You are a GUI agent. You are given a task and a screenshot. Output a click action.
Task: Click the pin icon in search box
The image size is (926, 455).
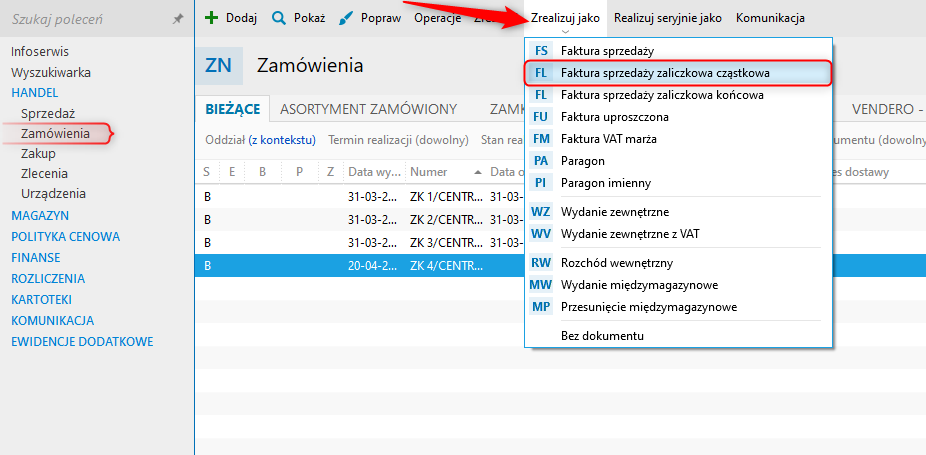pyautogui.click(x=178, y=20)
